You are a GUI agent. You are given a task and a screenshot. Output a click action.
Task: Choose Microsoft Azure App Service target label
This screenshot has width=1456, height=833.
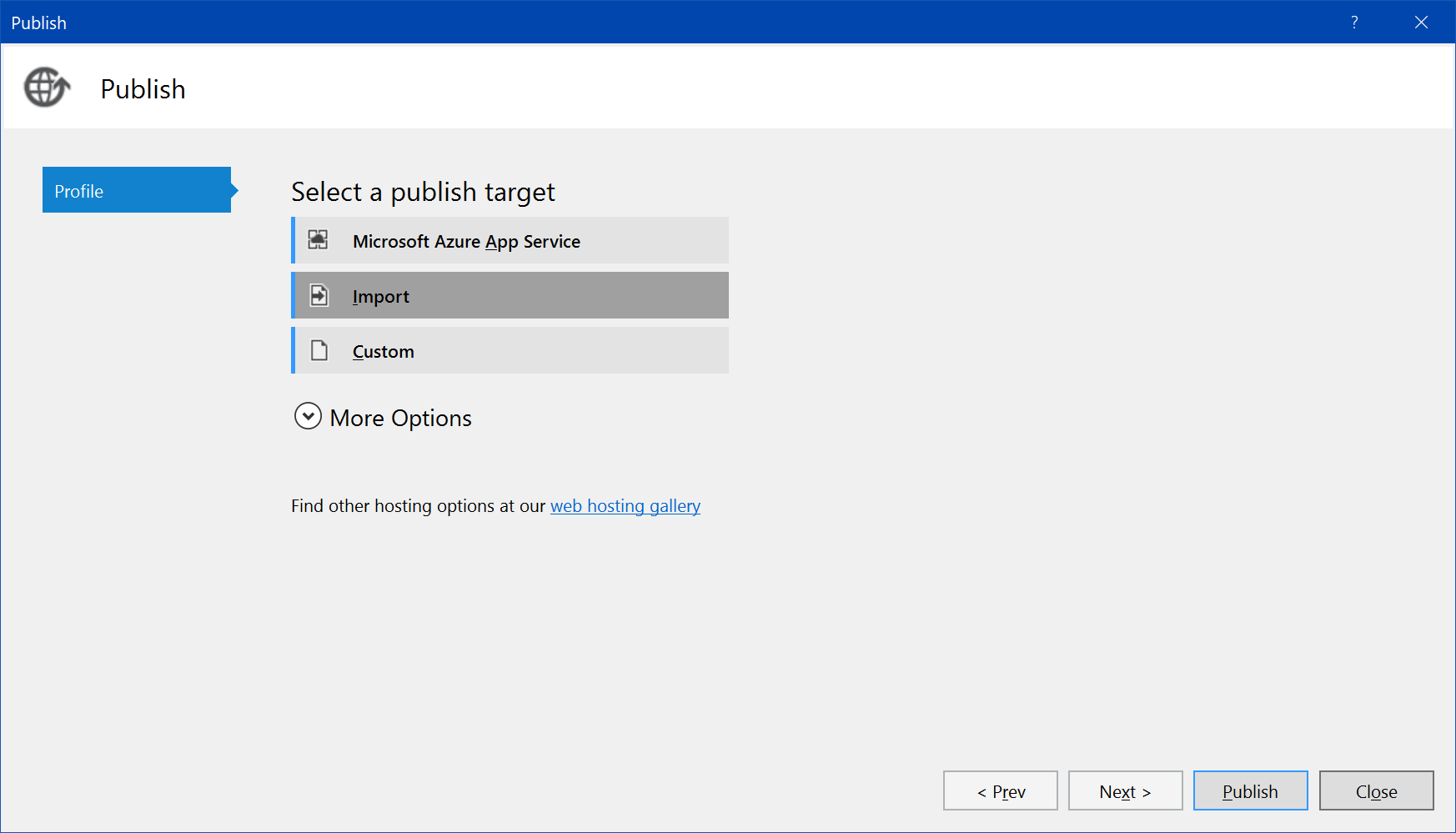[466, 241]
